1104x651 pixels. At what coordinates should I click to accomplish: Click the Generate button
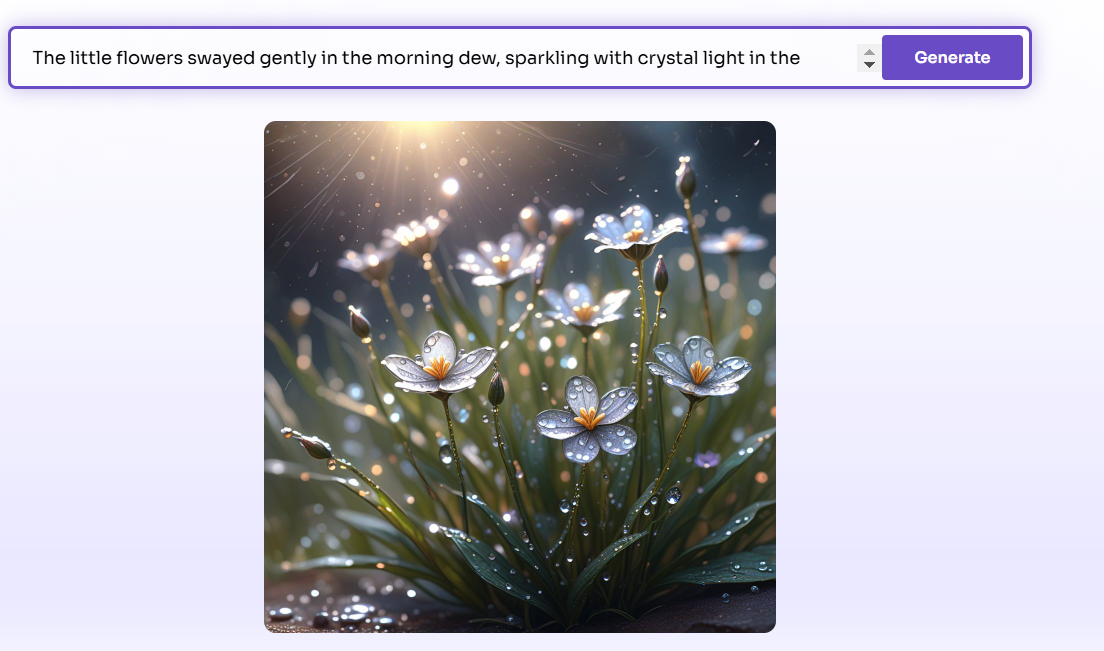click(x=952, y=58)
